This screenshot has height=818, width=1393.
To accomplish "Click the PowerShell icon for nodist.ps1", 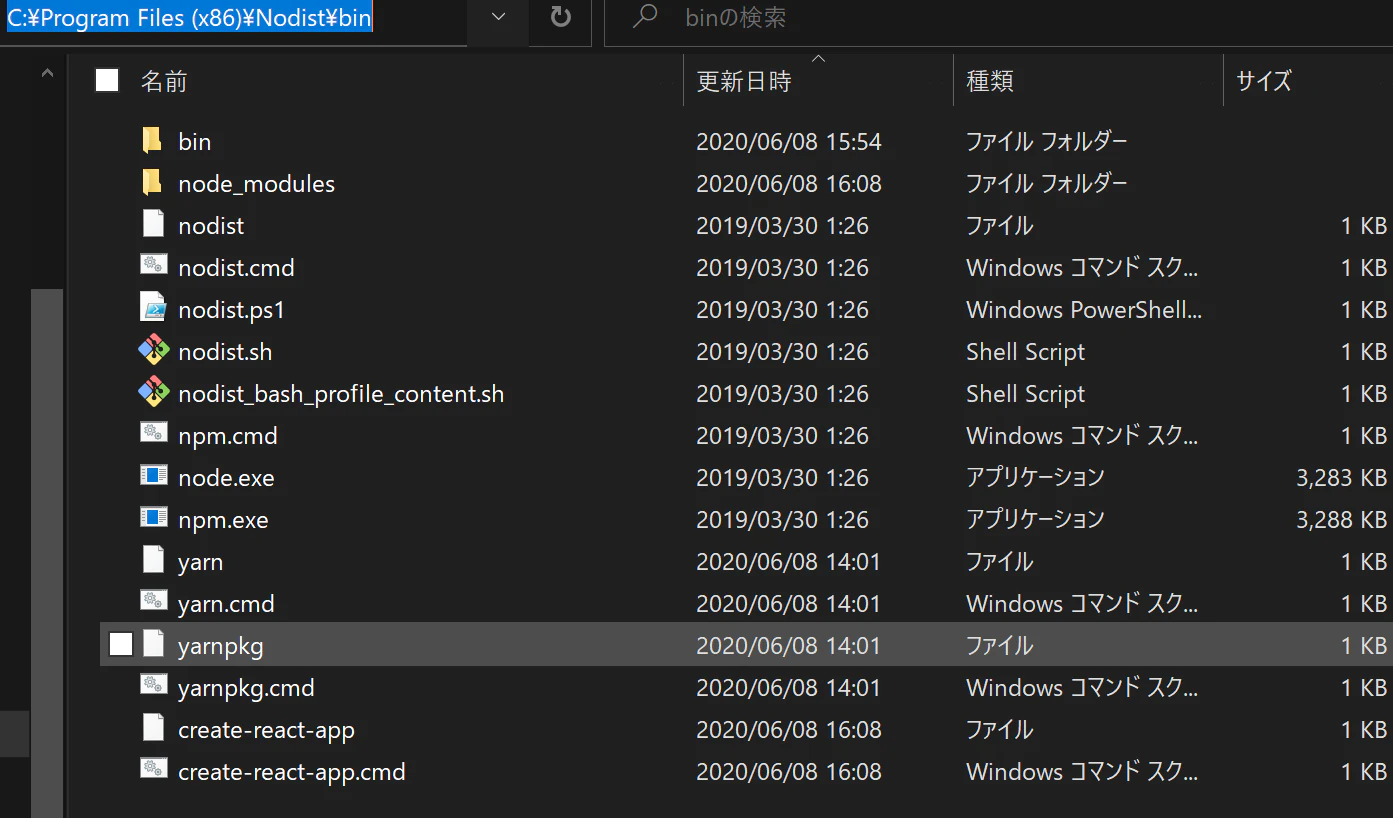I will click(x=153, y=309).
